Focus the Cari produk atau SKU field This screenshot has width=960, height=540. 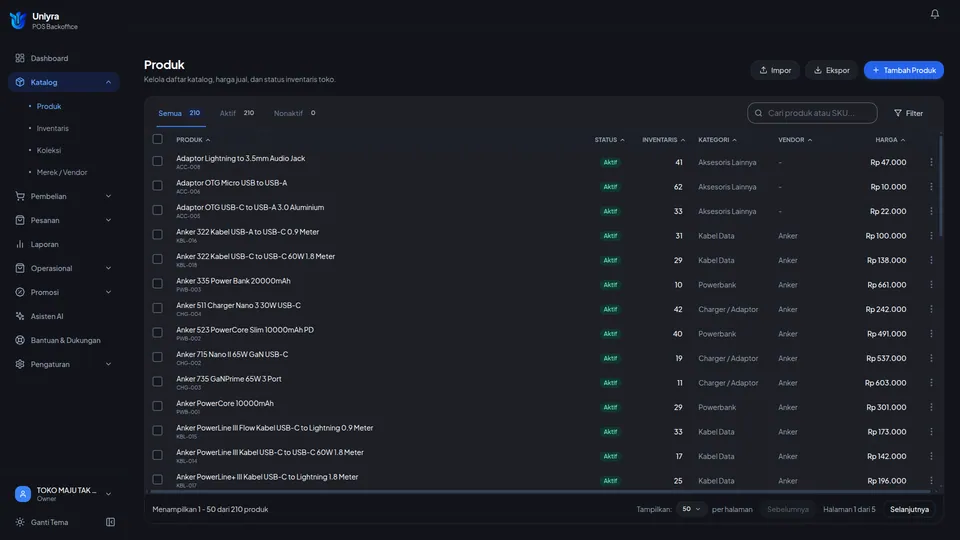coord(812,113)
